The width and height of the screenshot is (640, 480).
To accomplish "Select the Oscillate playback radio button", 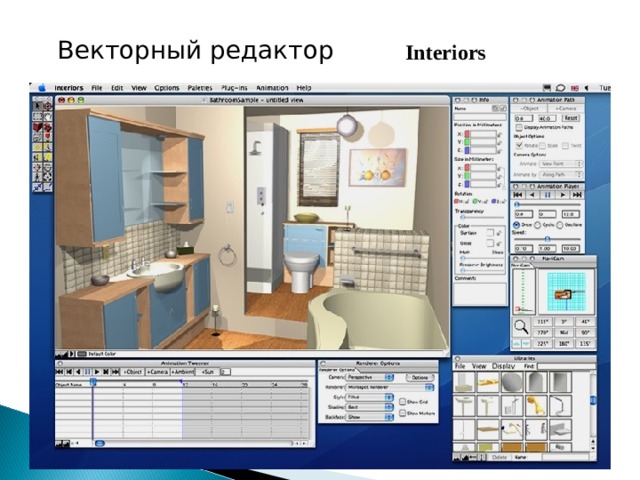I will pyautogui.click(x=560, y=225).
